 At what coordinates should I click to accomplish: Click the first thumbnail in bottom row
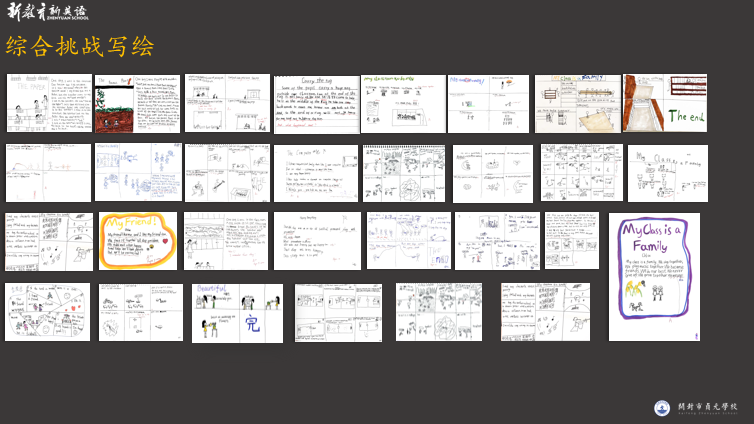tap(47, 312)
